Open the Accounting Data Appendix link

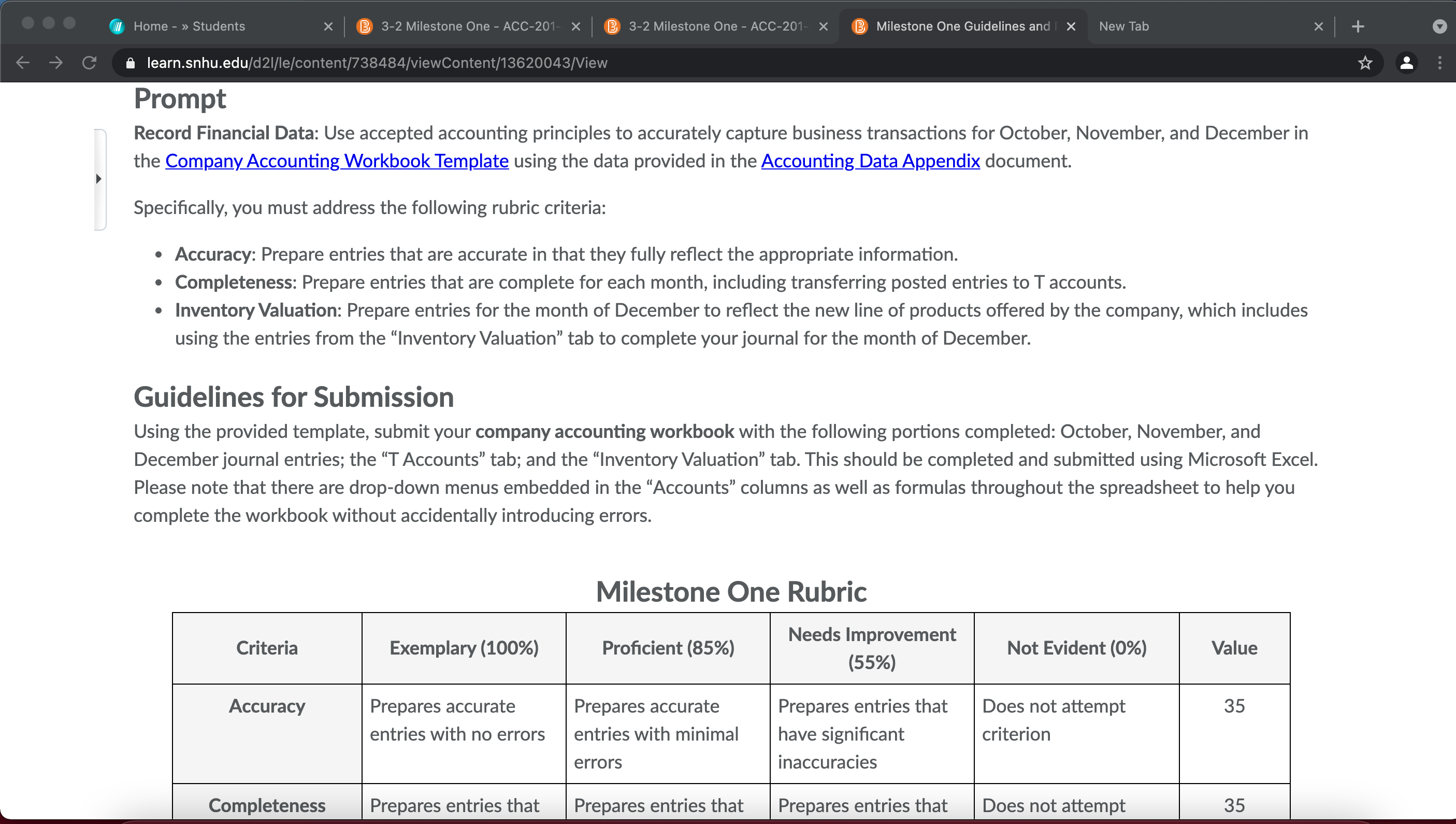tap(870, 161)
